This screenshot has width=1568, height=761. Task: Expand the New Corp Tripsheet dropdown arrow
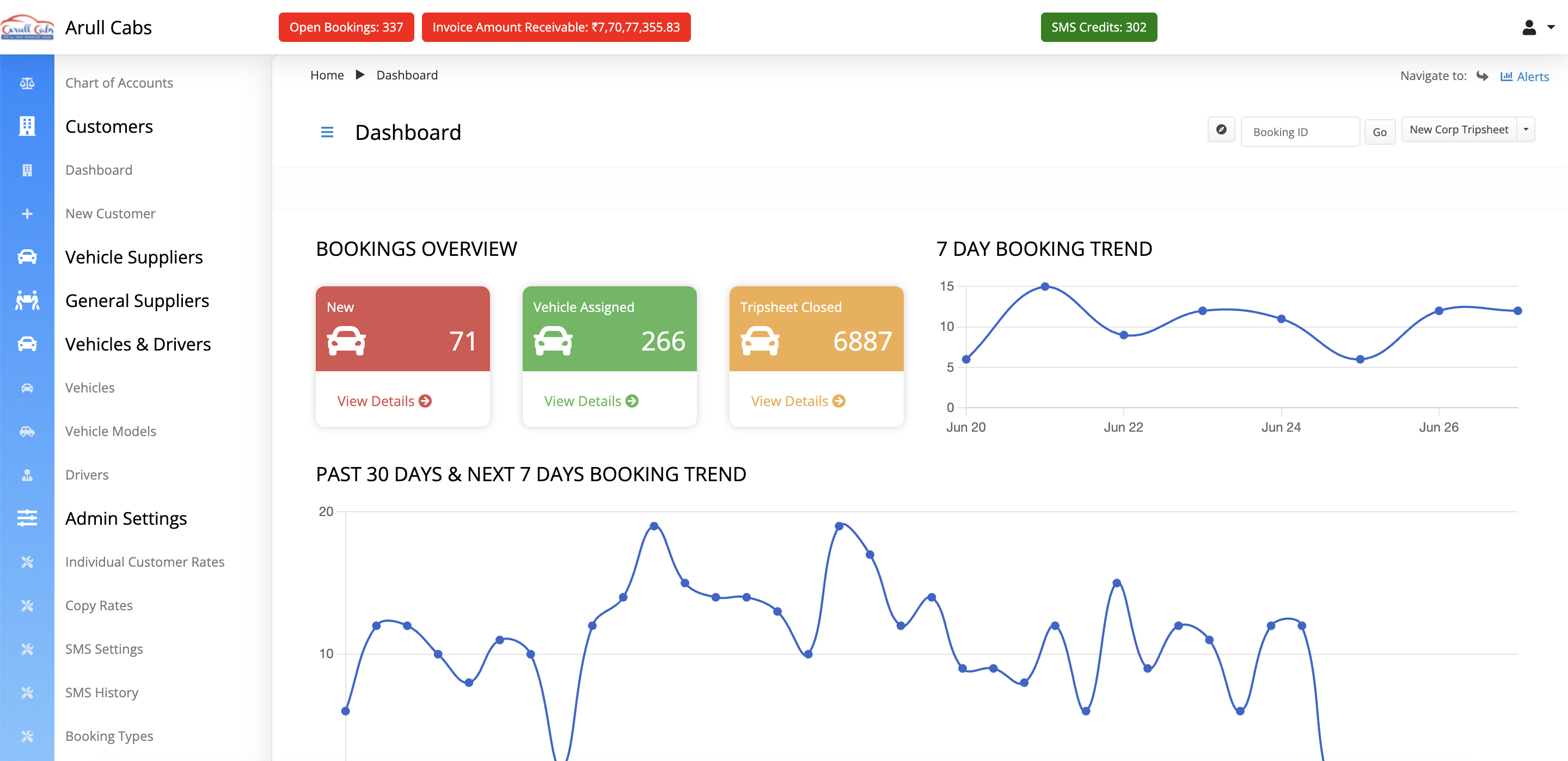1526,130
